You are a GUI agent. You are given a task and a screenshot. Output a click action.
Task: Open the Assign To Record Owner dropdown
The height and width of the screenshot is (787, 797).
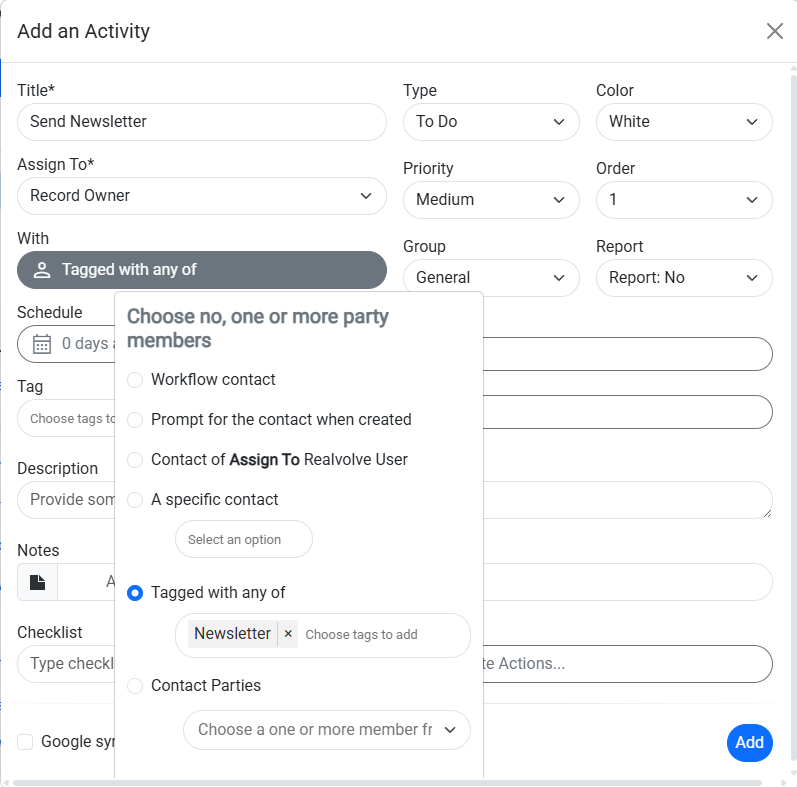point(201,196)
